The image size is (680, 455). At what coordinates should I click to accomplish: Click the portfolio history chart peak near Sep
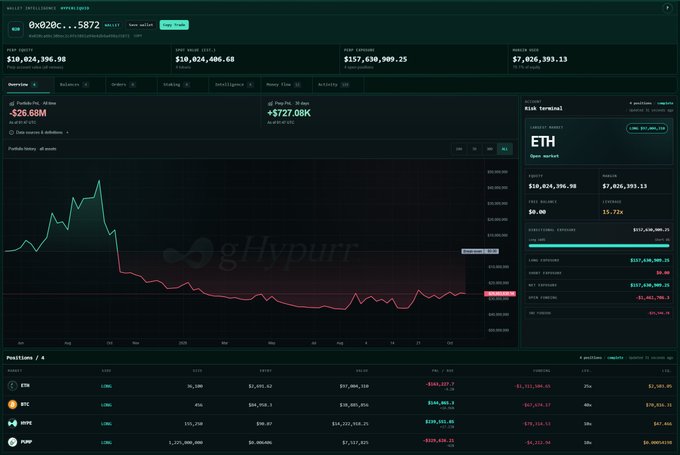point(99,180)
